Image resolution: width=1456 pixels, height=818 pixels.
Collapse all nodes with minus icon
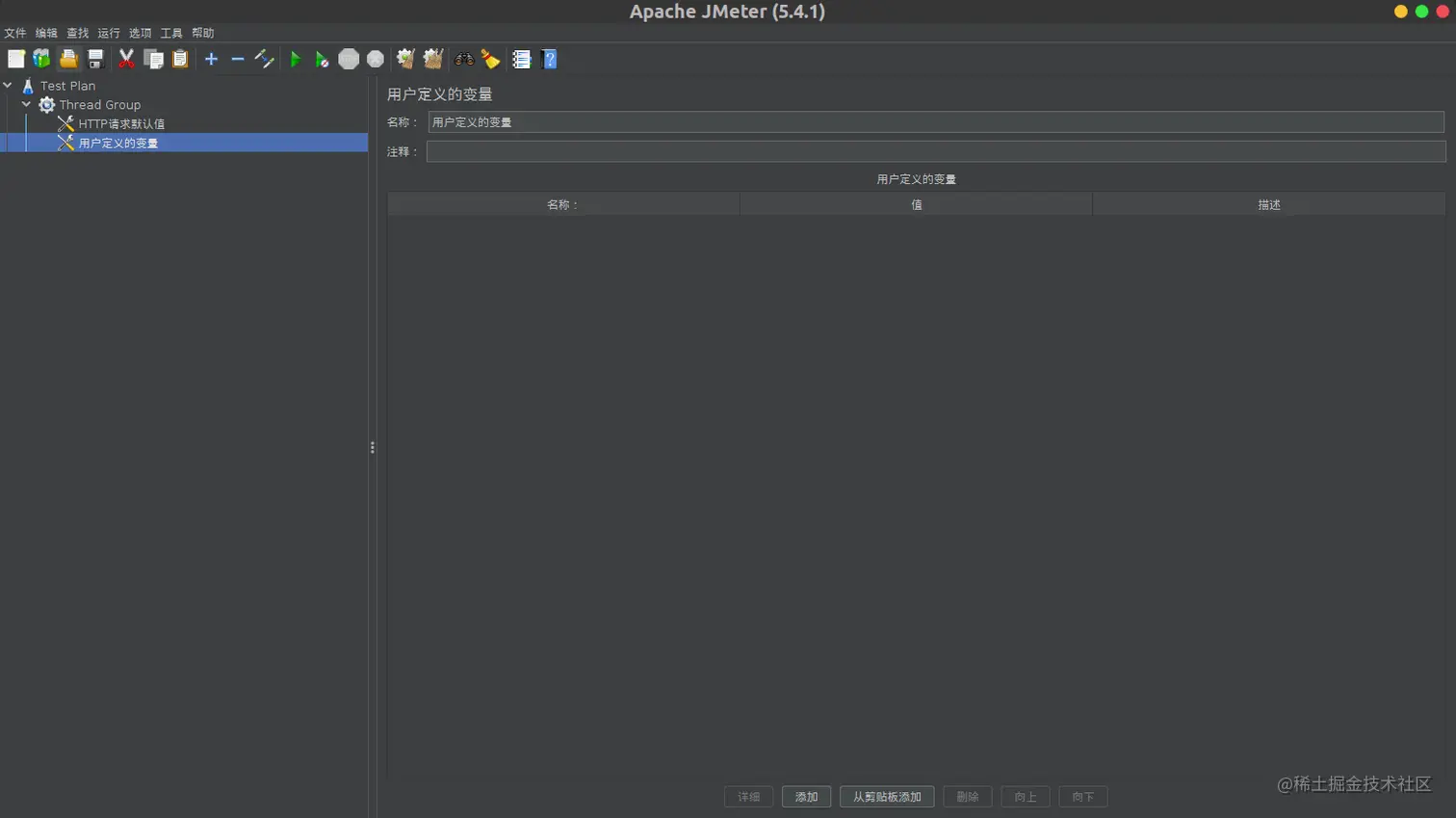pyautogui.click(x=237, y=60)
